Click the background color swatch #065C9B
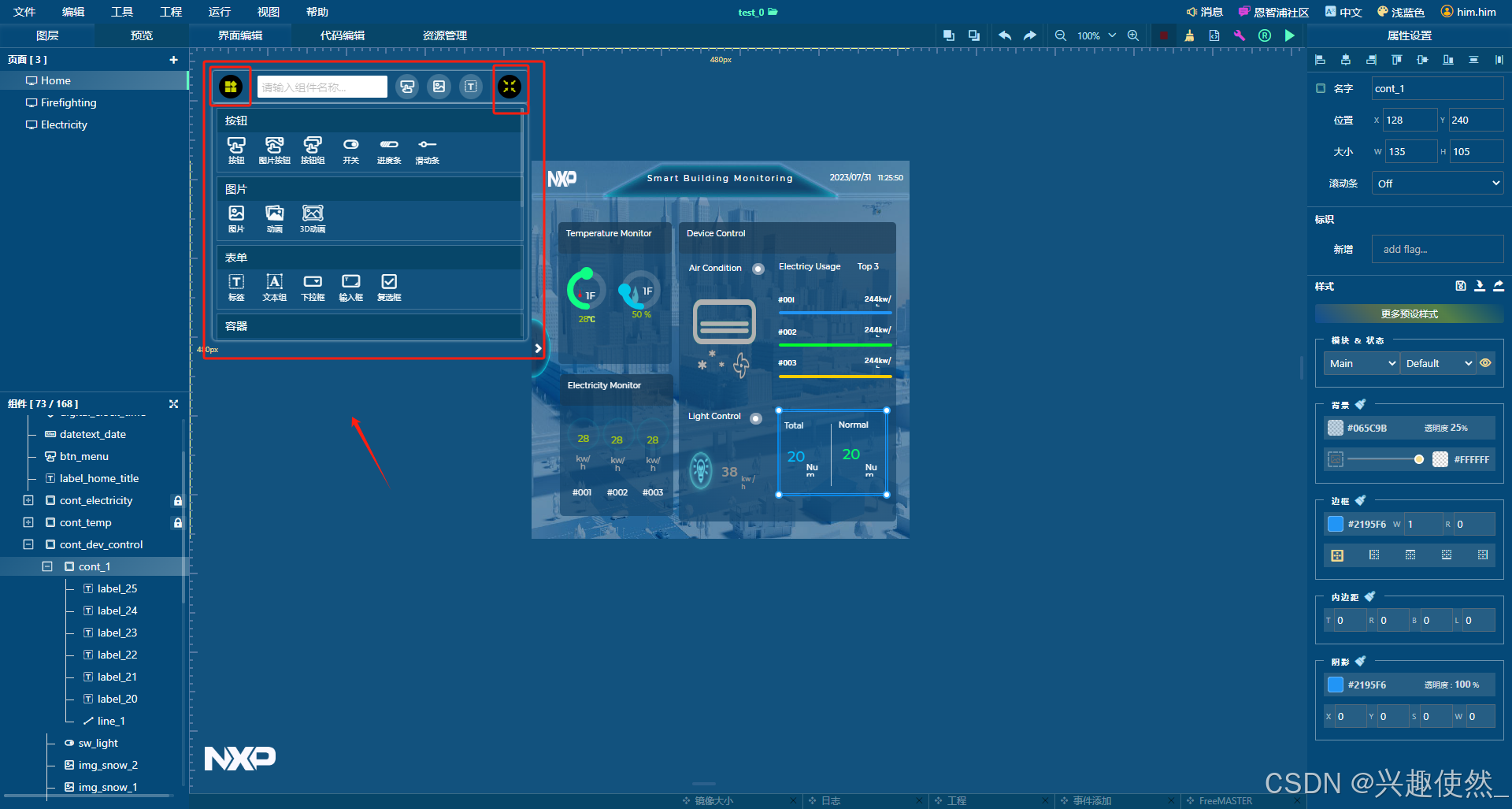The image size is (1512, 809). pyautogui.click(x=1336, y=428)
